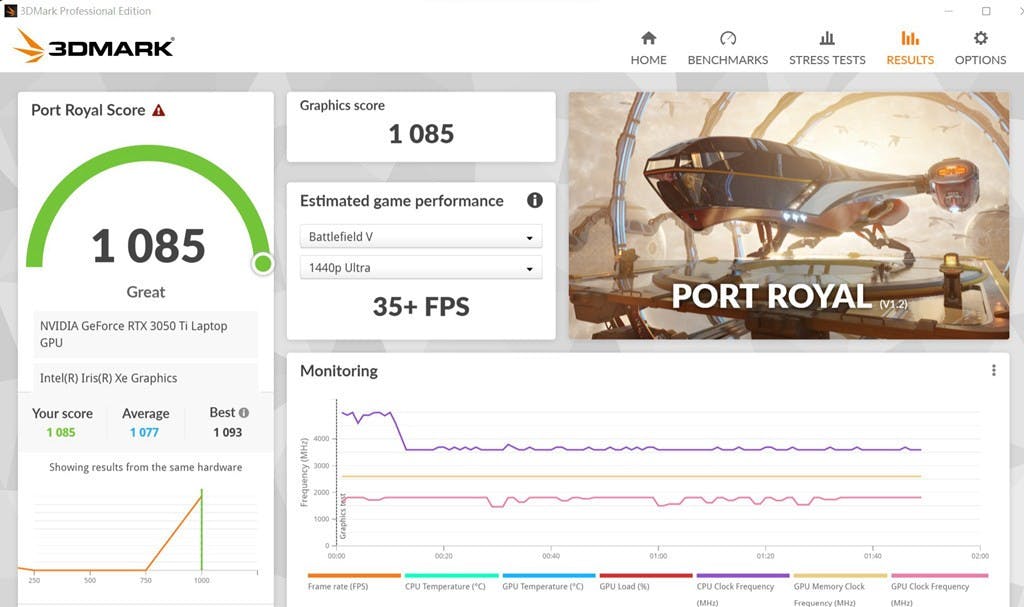Click the 3DMark logo
The image size is (1024, 607).
coord(95,45)
